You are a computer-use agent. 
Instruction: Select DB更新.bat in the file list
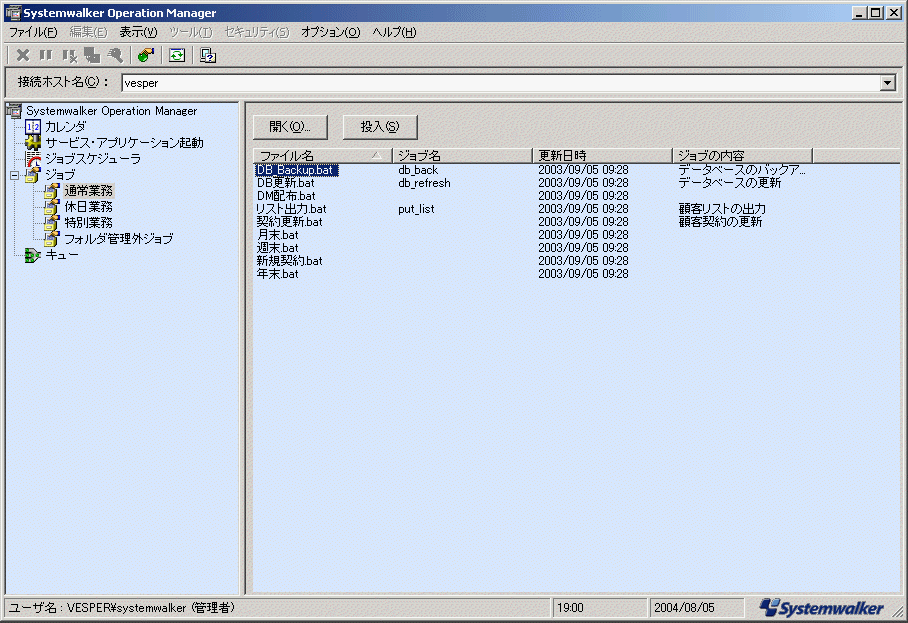pos(285,183)
